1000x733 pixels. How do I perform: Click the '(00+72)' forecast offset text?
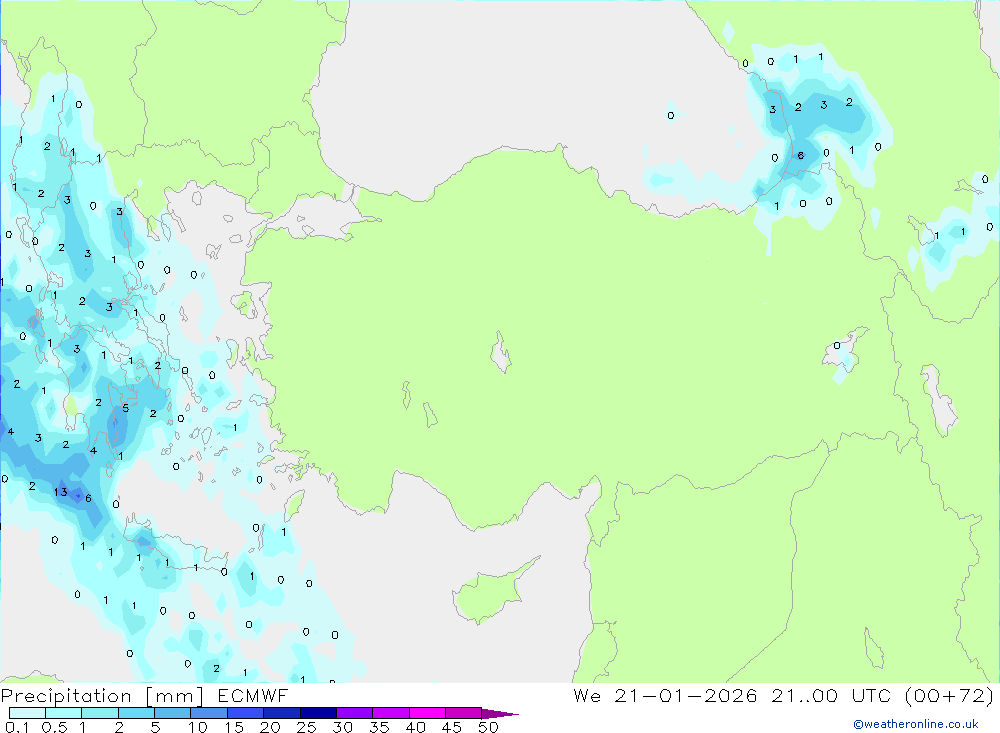949,696
